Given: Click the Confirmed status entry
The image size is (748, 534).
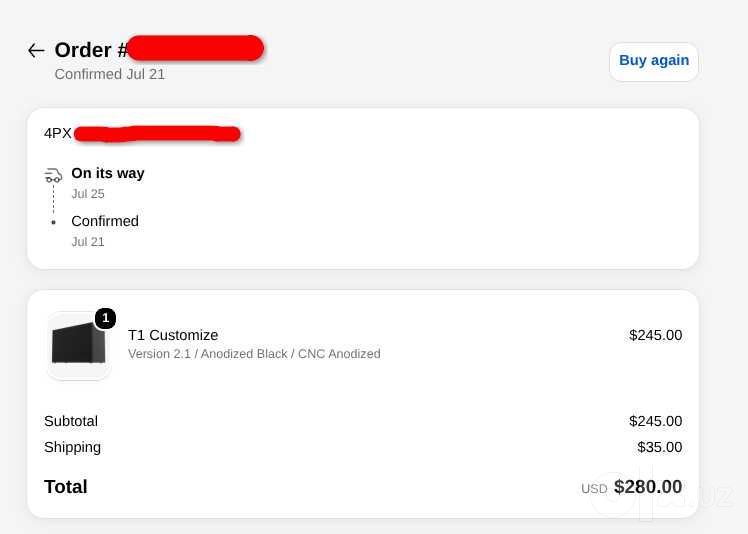Looking at the screenshot, I should [x=105, y=221].
